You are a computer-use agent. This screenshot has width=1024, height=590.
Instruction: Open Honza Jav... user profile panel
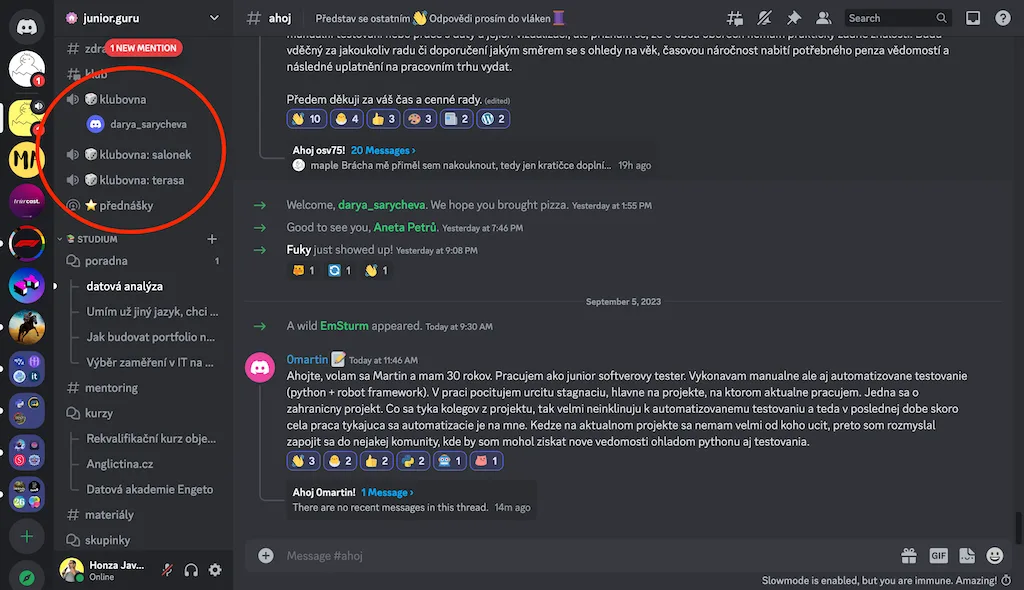coord(104,570)
